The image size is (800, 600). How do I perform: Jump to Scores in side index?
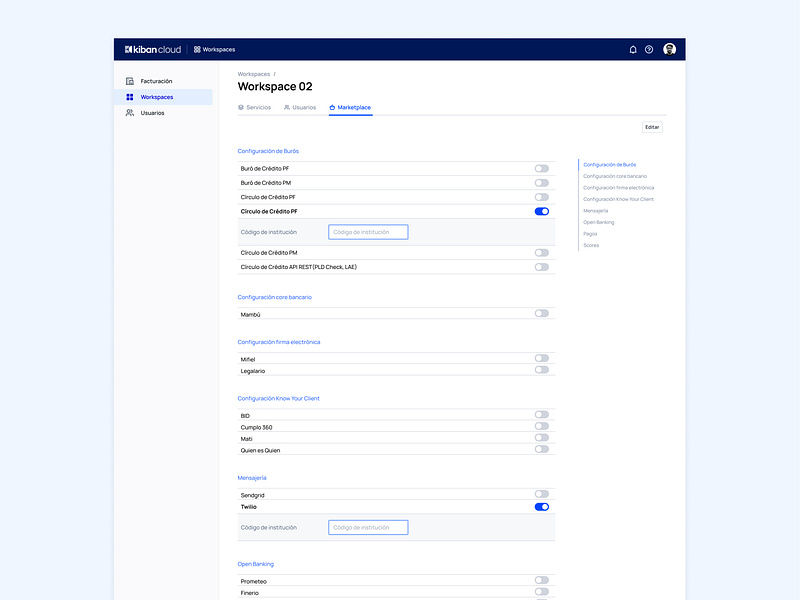point(591,245)
